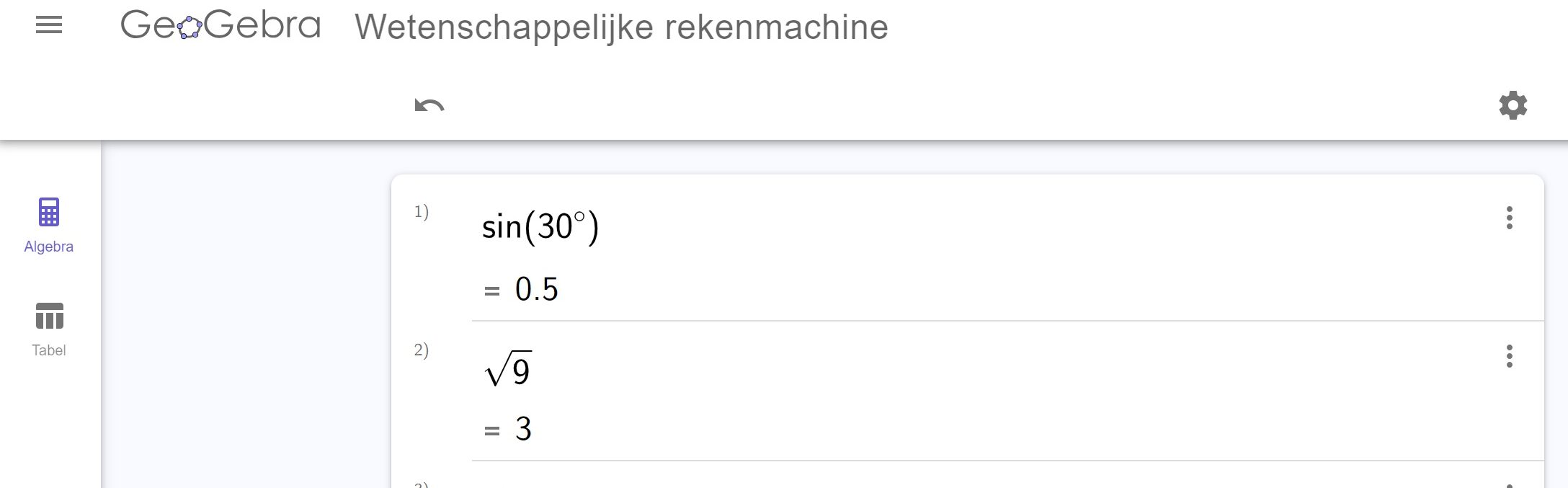Click the equals sign before 0.5
1568x488 pixels.
coord(492,291)
